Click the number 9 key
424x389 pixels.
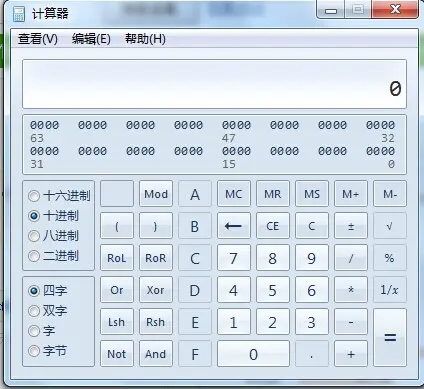312,258
